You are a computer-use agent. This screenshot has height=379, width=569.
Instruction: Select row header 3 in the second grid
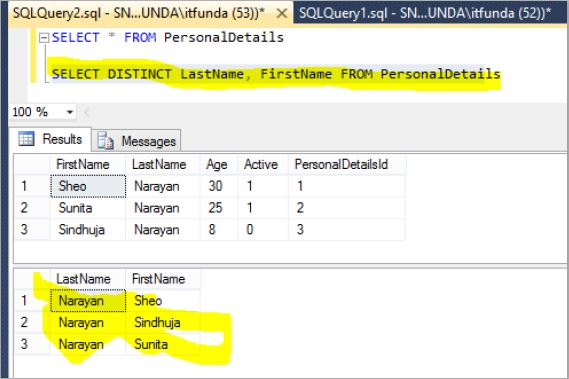click(x=32, y=344)
